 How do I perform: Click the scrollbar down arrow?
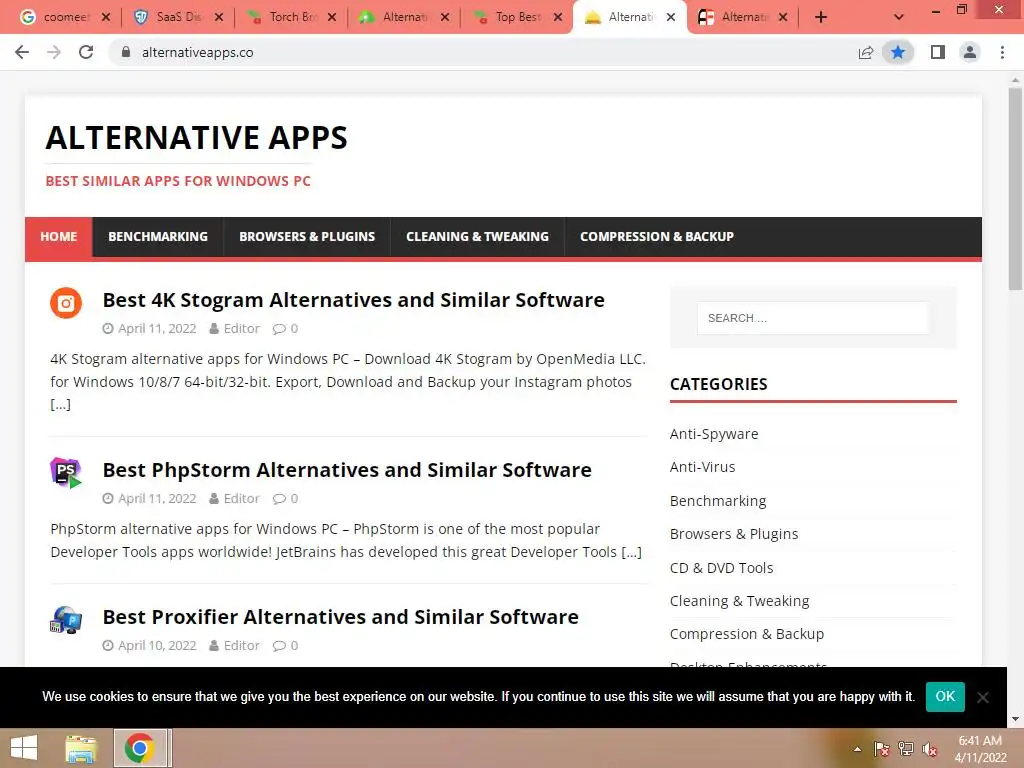click(1015, 719)
